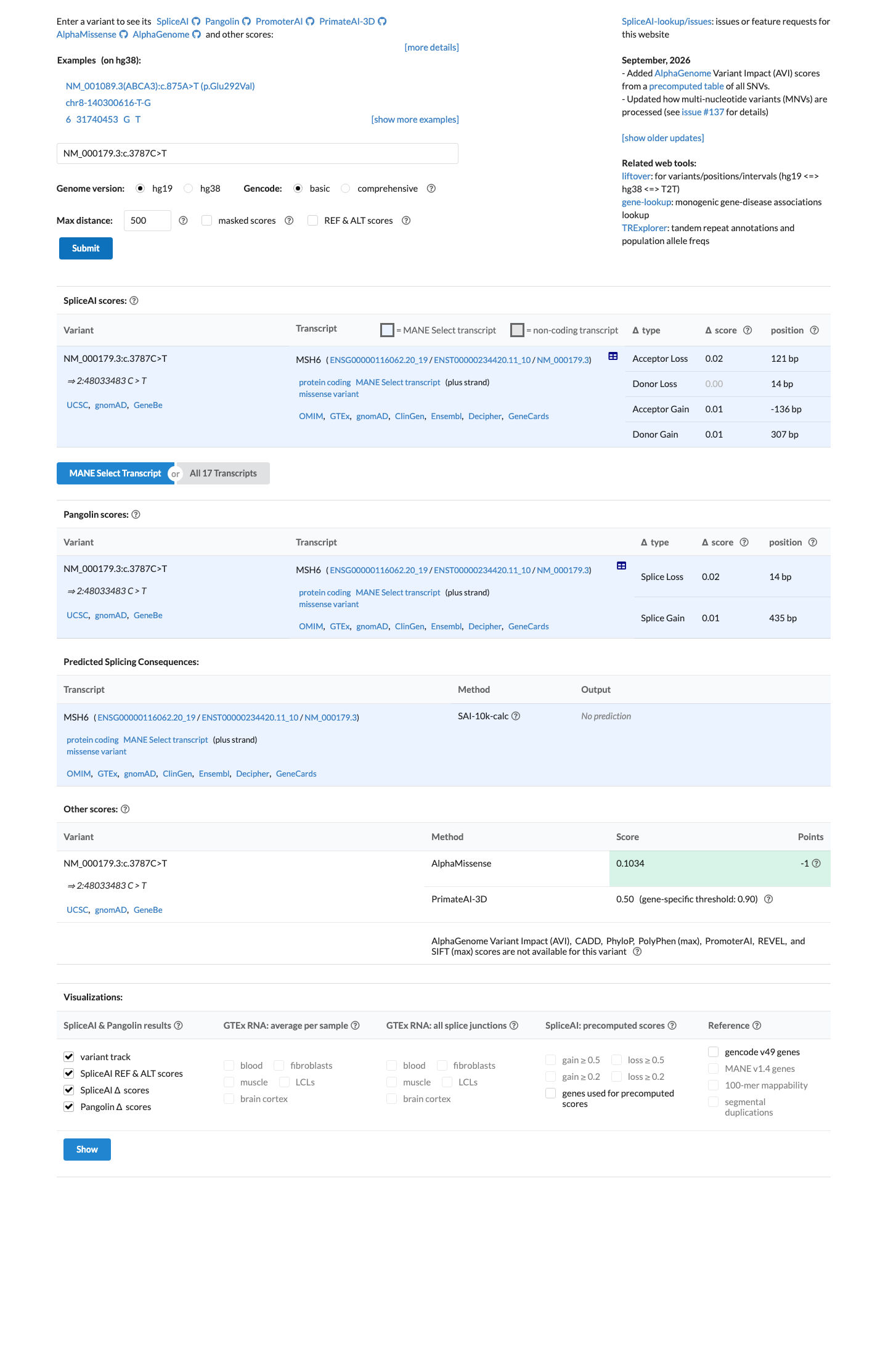Check gencode v49 genes reference
Image resolution: width=896 pixels, height=1356 pixels.
click(x=714, y=1052)
